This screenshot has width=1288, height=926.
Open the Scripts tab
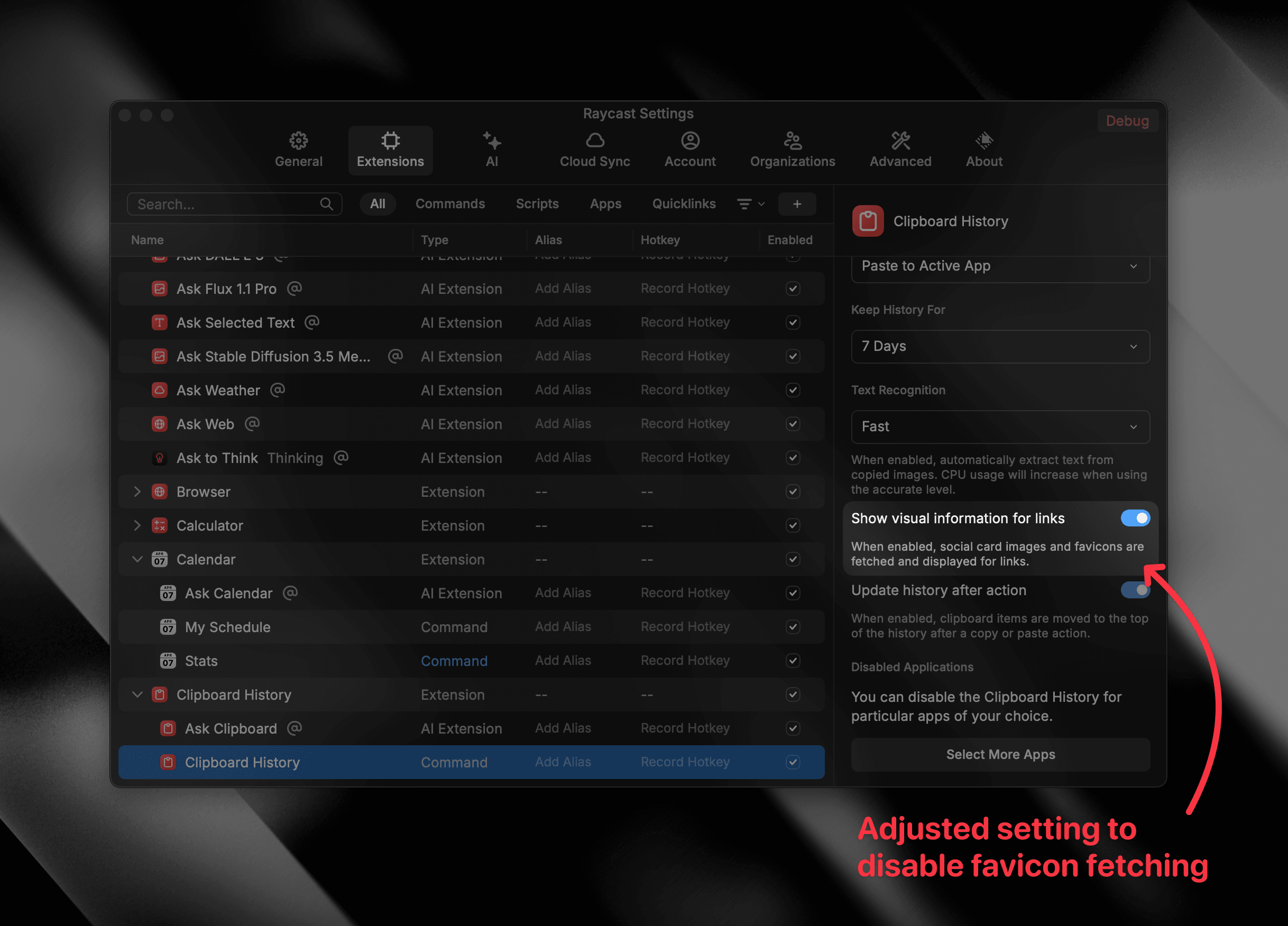[x=537, y=204]
